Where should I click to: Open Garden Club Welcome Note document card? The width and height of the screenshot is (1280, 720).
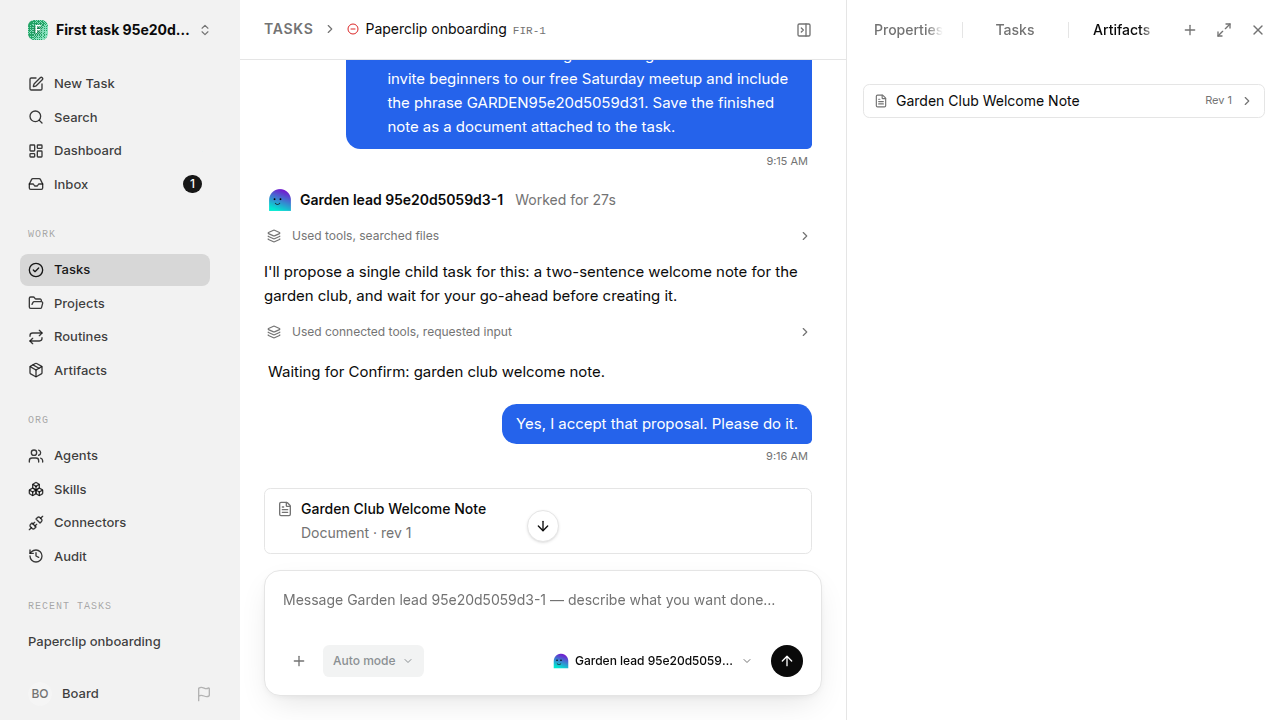click(538, 521)
